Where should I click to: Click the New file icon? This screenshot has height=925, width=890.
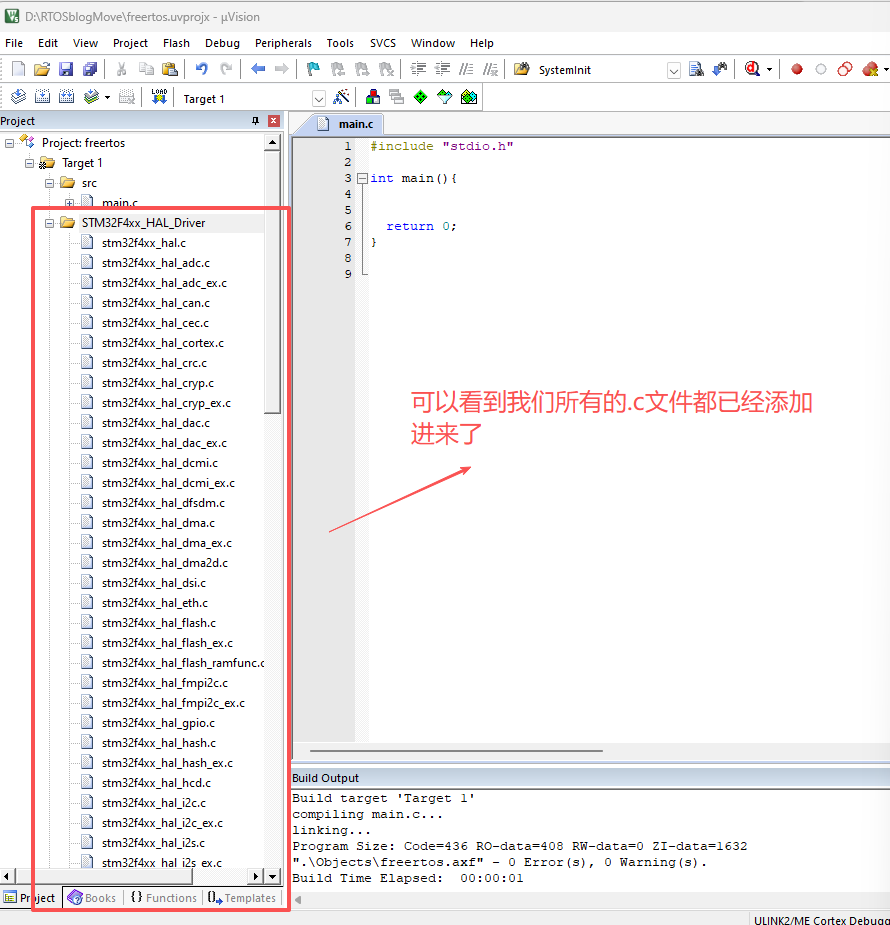click(x=18, y=69)
